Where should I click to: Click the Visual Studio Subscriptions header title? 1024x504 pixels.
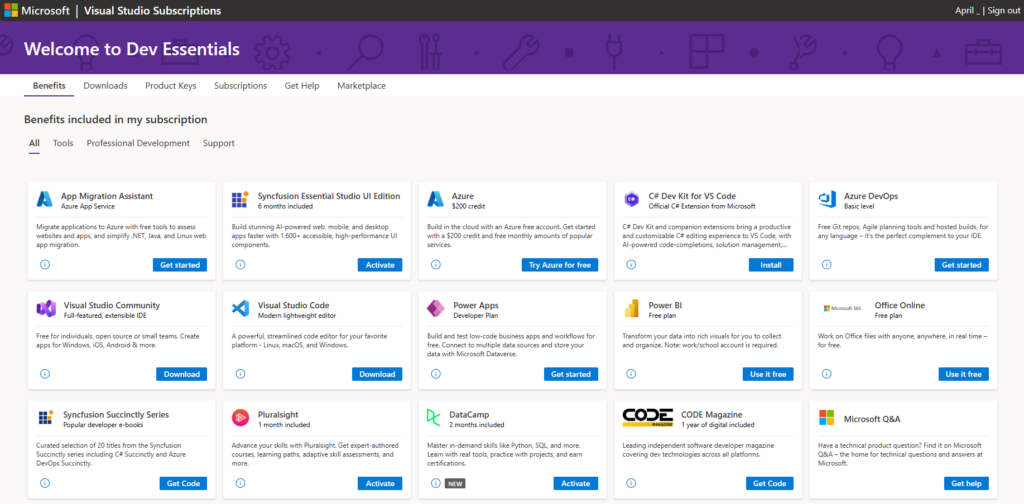coord(153,10)
